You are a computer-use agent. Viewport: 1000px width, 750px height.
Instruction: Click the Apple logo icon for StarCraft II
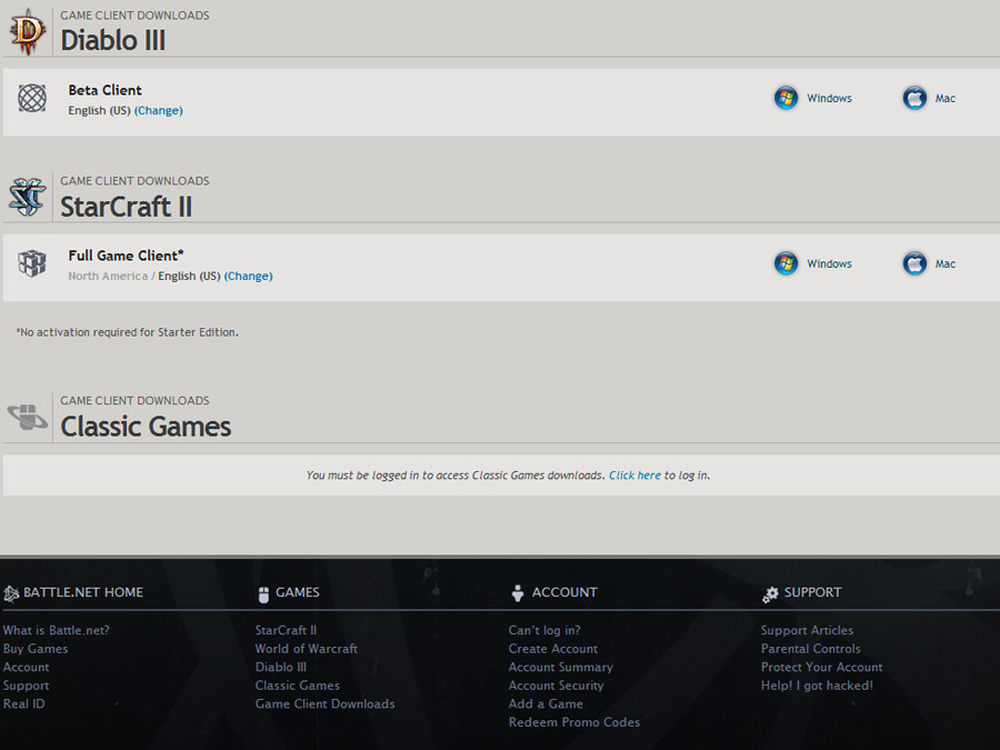pyautogui.click(x=915, y=263)
